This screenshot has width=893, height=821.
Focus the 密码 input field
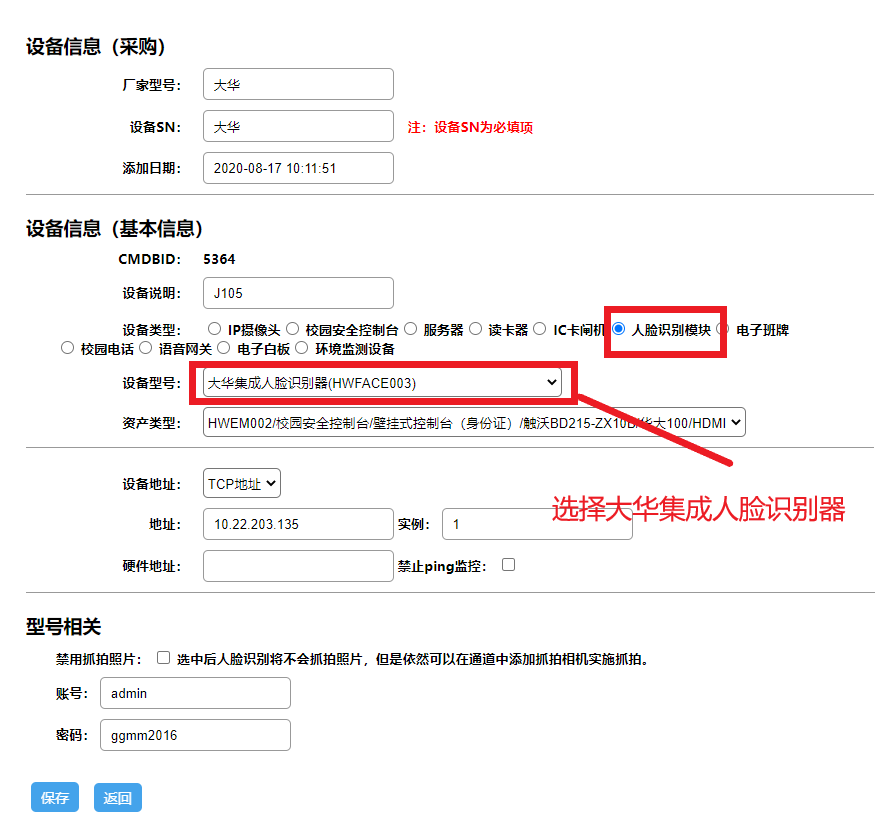coord(195,735)
